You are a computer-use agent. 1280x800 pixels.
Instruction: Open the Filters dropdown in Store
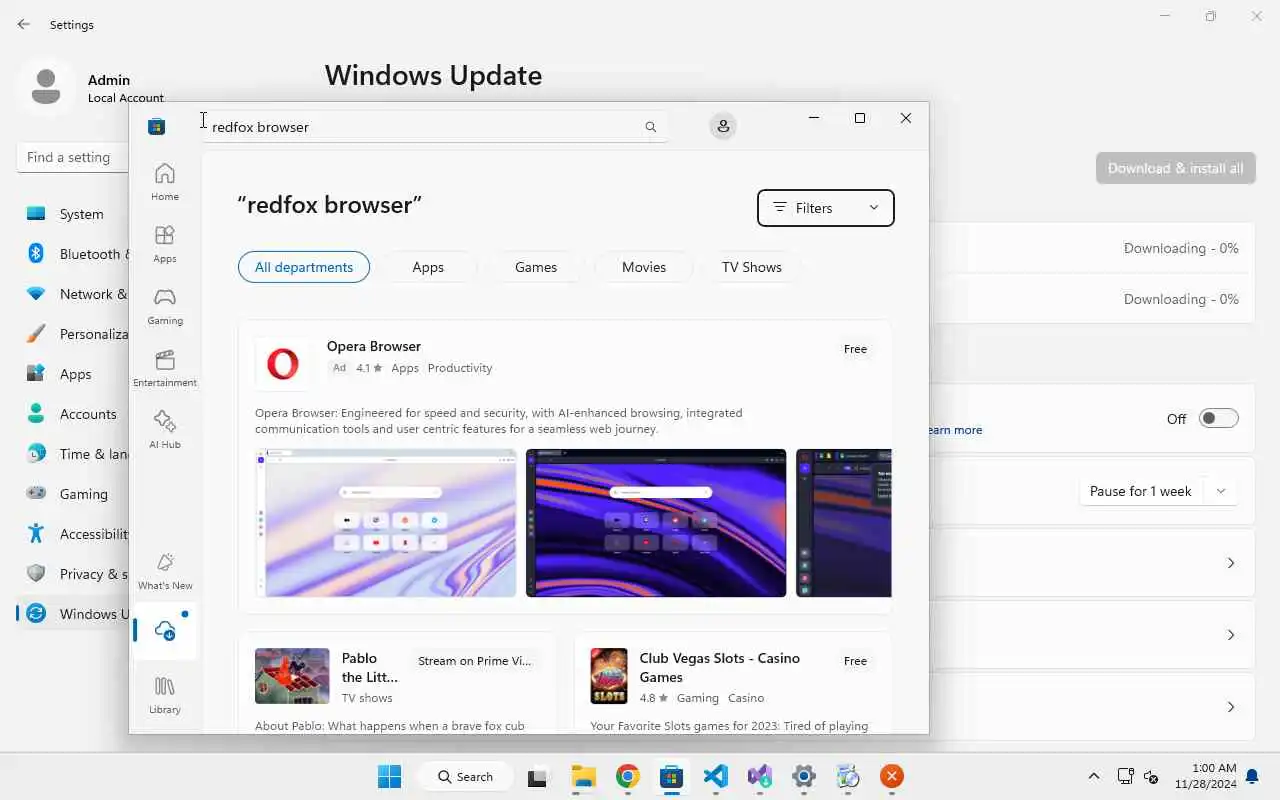click(x=826, y=208)
